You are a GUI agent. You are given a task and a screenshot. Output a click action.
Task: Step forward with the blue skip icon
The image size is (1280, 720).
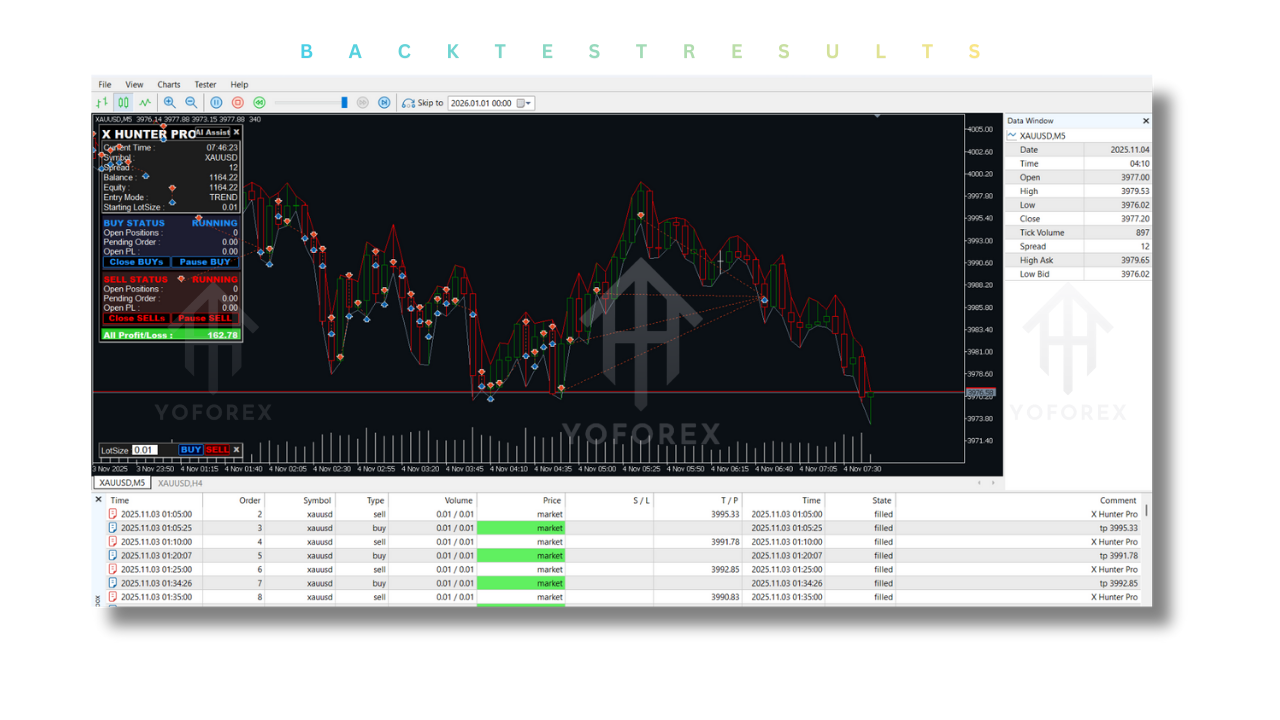(385, 103)
